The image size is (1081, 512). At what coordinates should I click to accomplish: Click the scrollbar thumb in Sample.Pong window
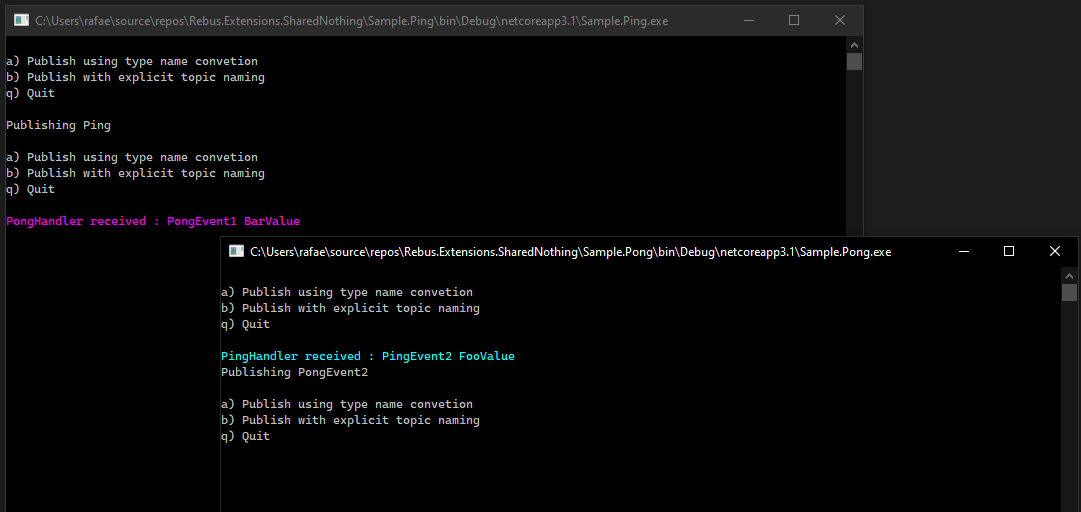1069,292
